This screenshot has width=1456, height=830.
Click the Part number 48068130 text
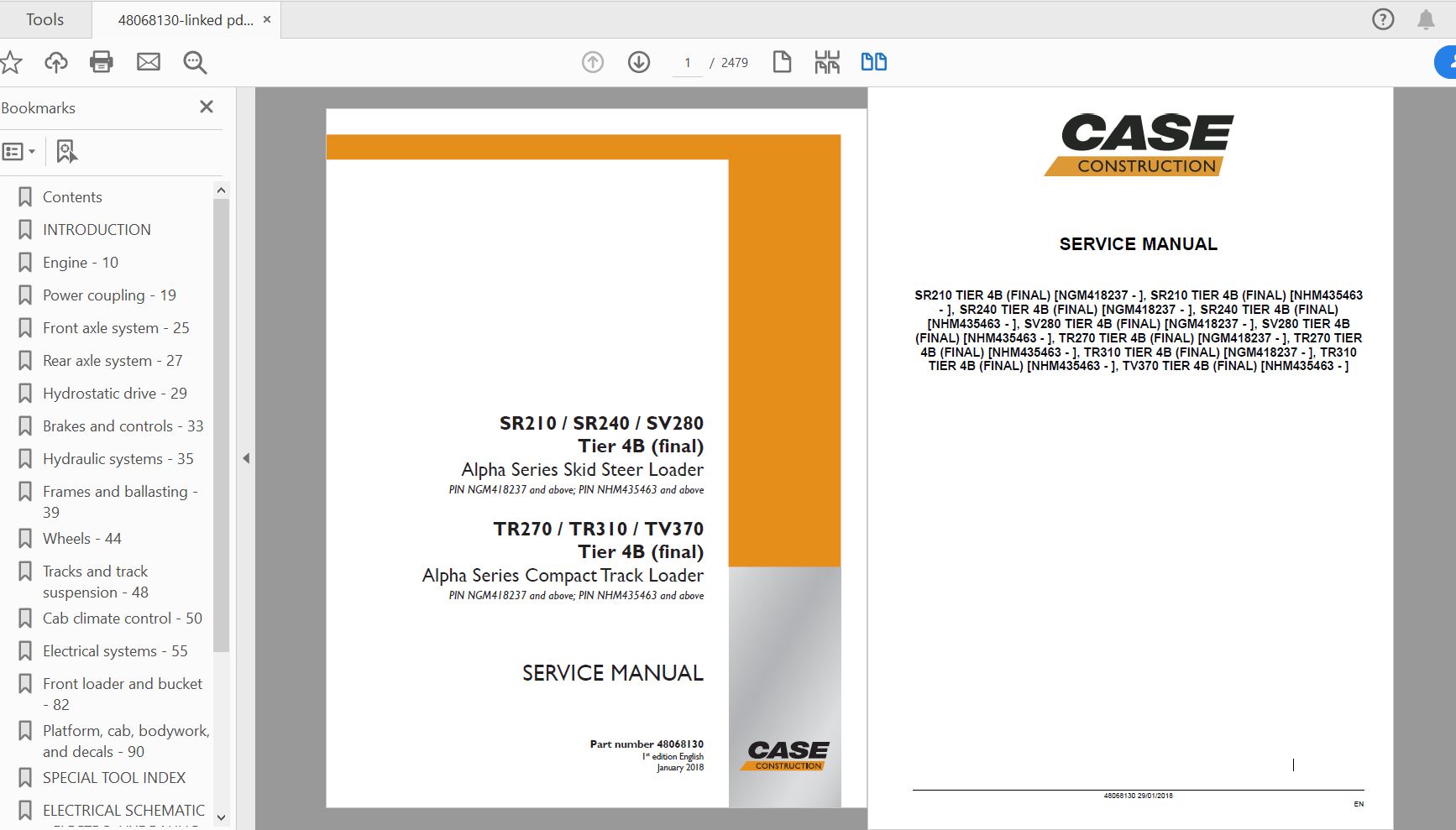click(x=647, y=744)
